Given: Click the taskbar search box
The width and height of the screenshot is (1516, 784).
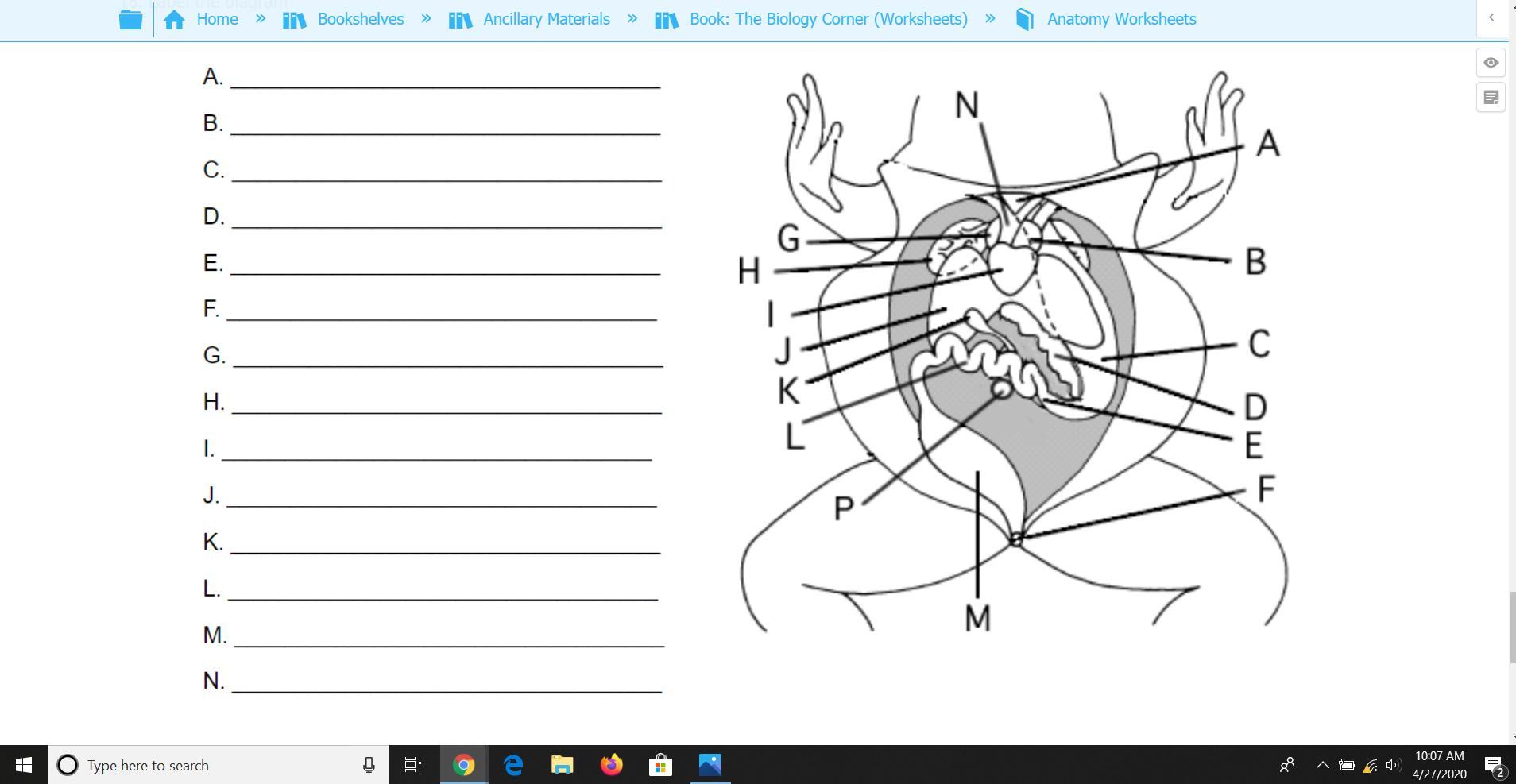Looking at the screenshot, I should point(219,765).
